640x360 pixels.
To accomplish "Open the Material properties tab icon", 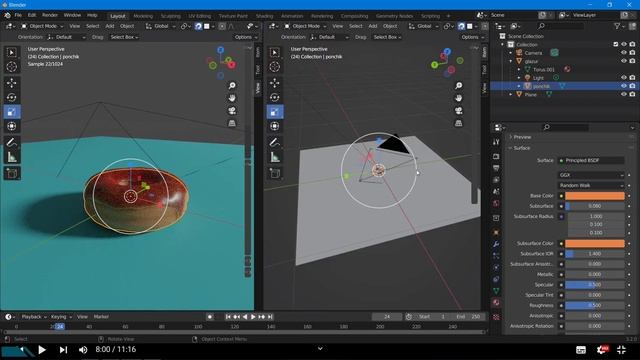I will tap(496, 302).
